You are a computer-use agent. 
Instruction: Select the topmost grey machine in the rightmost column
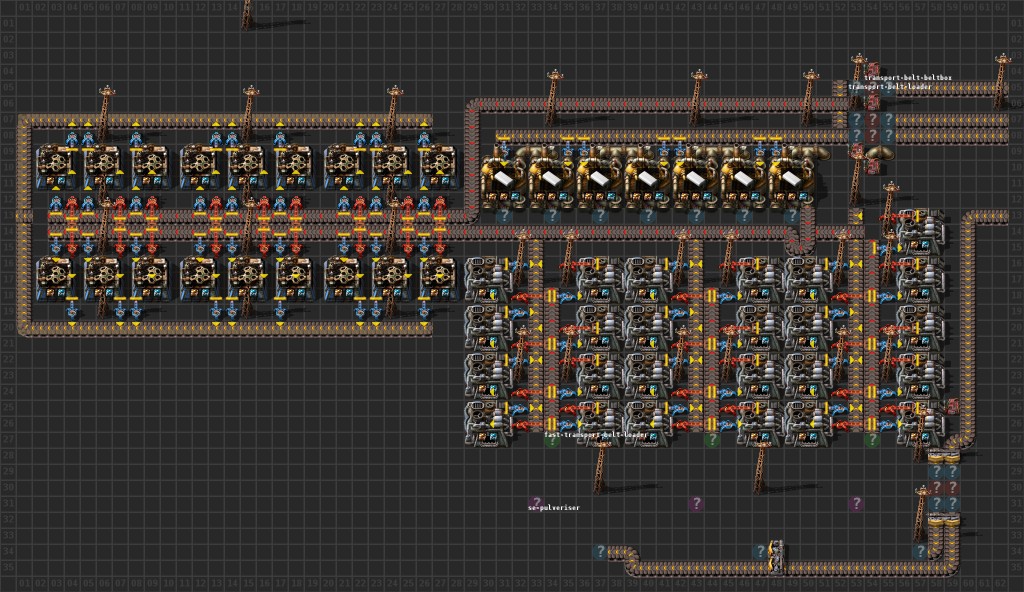(x=920, y=231)
